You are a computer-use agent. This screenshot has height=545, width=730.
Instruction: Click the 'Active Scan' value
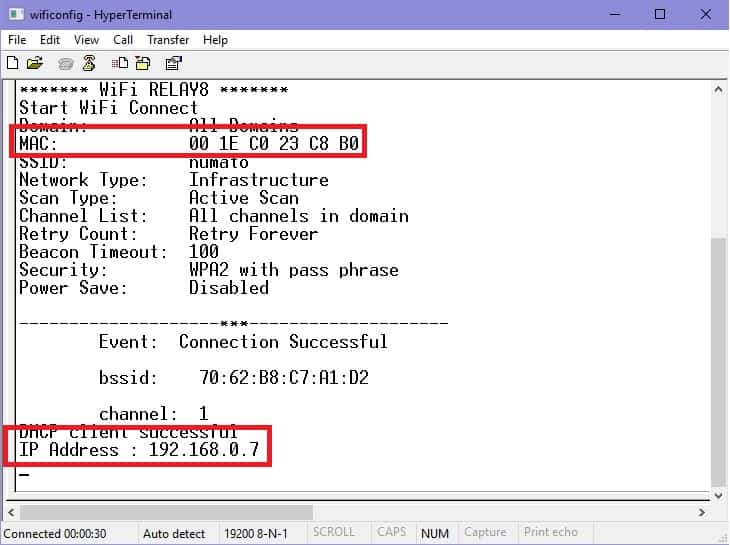click(244, 198)
